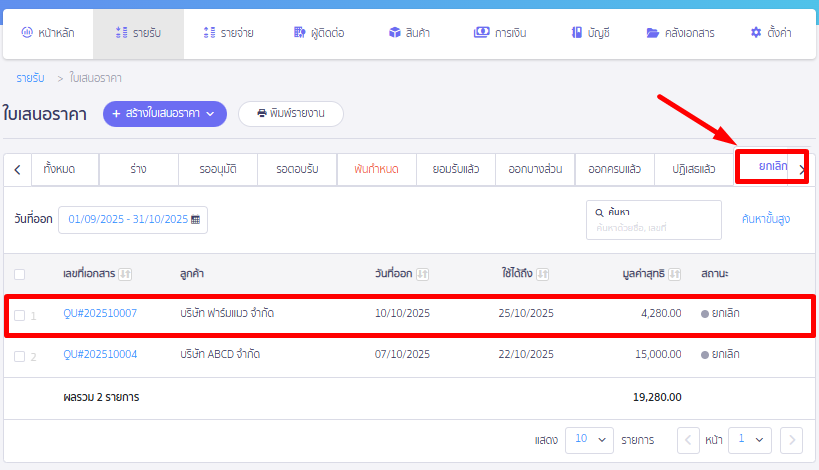Expand rows-per-page dropdown showing 10
The width and height of the screenshot is (819, 470).
coord(590,439)
